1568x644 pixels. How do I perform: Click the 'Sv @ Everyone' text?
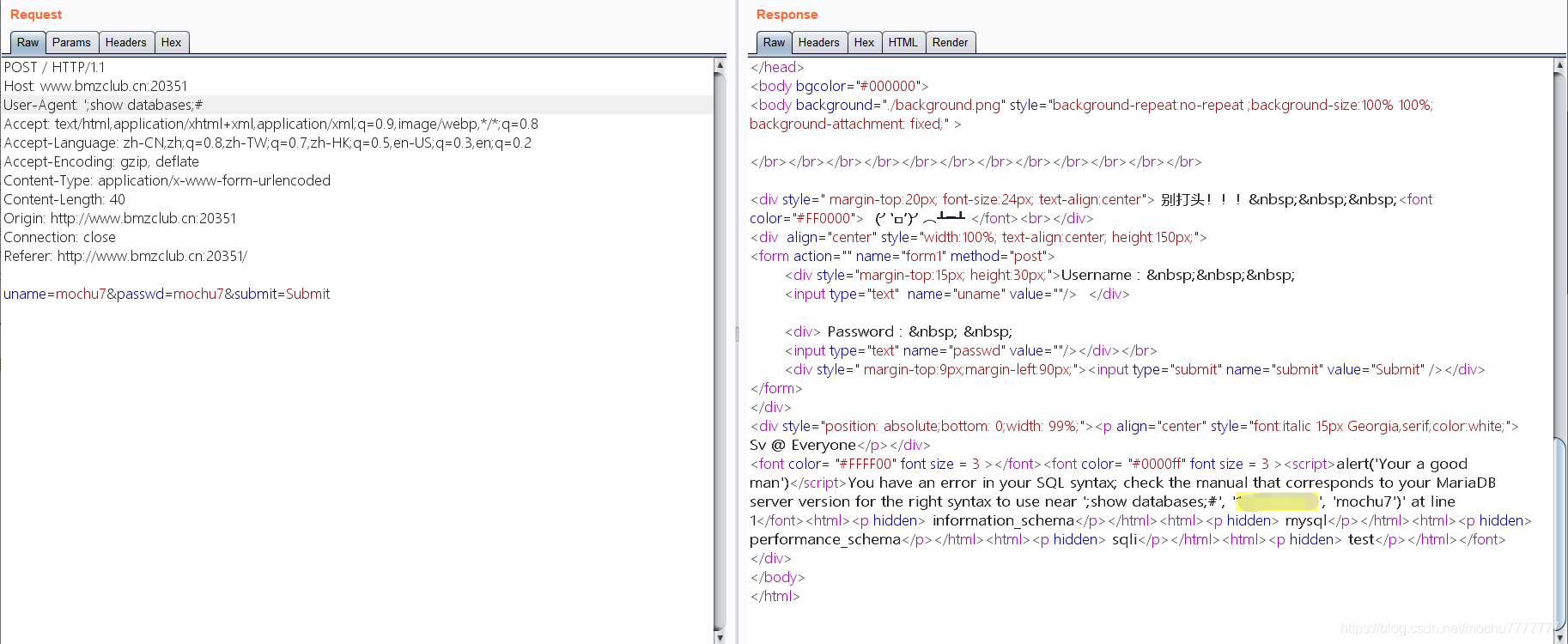(803, 445)
